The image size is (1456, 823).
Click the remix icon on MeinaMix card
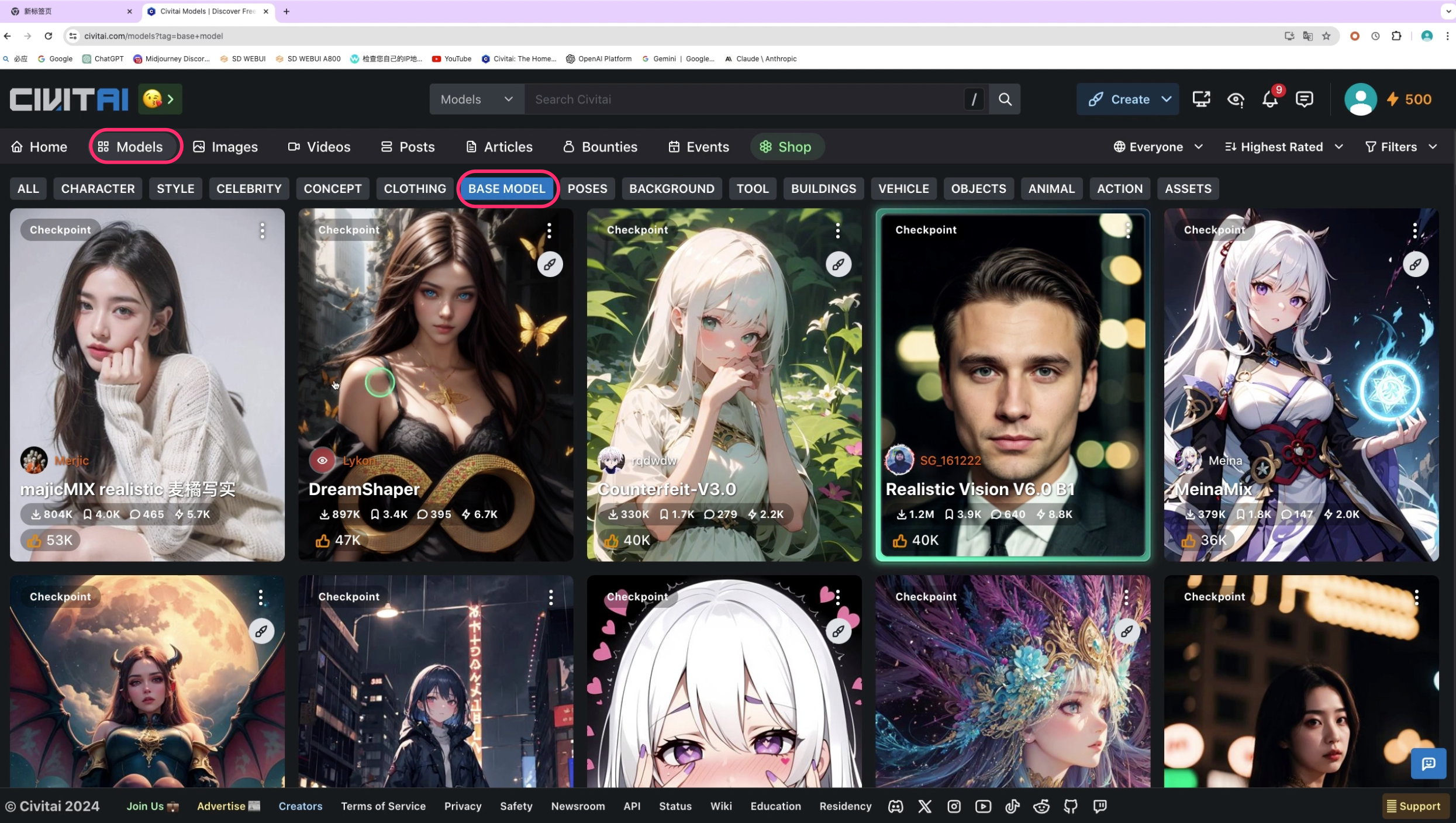click(x=1415, y=264)
